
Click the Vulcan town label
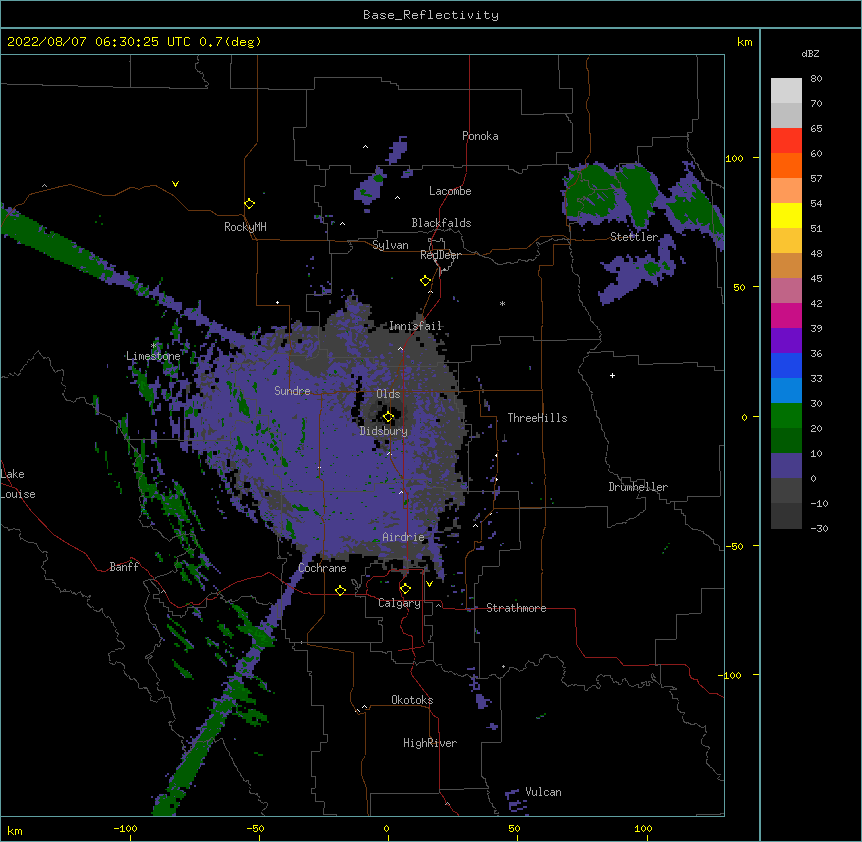543,792
